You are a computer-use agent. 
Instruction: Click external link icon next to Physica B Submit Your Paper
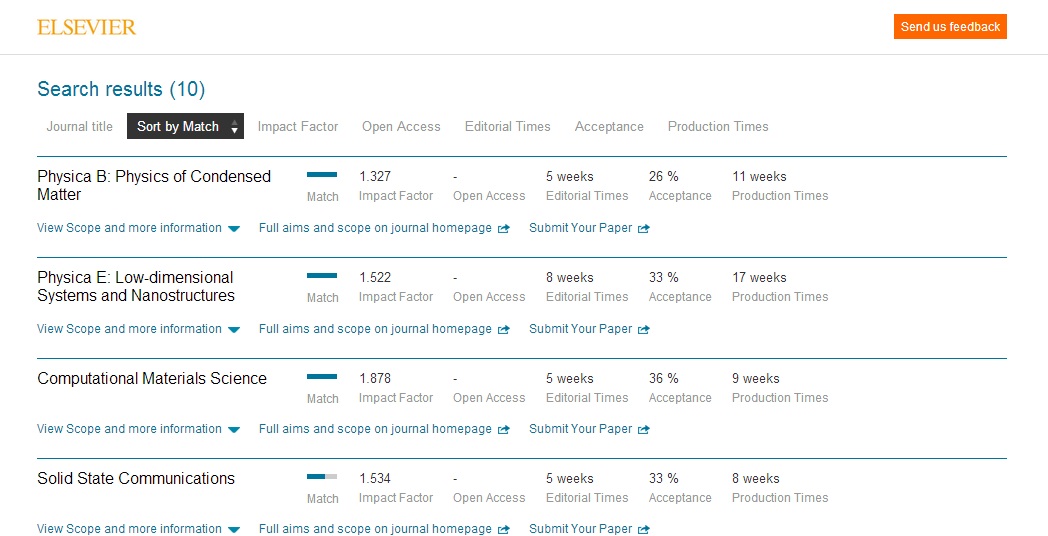644,229
